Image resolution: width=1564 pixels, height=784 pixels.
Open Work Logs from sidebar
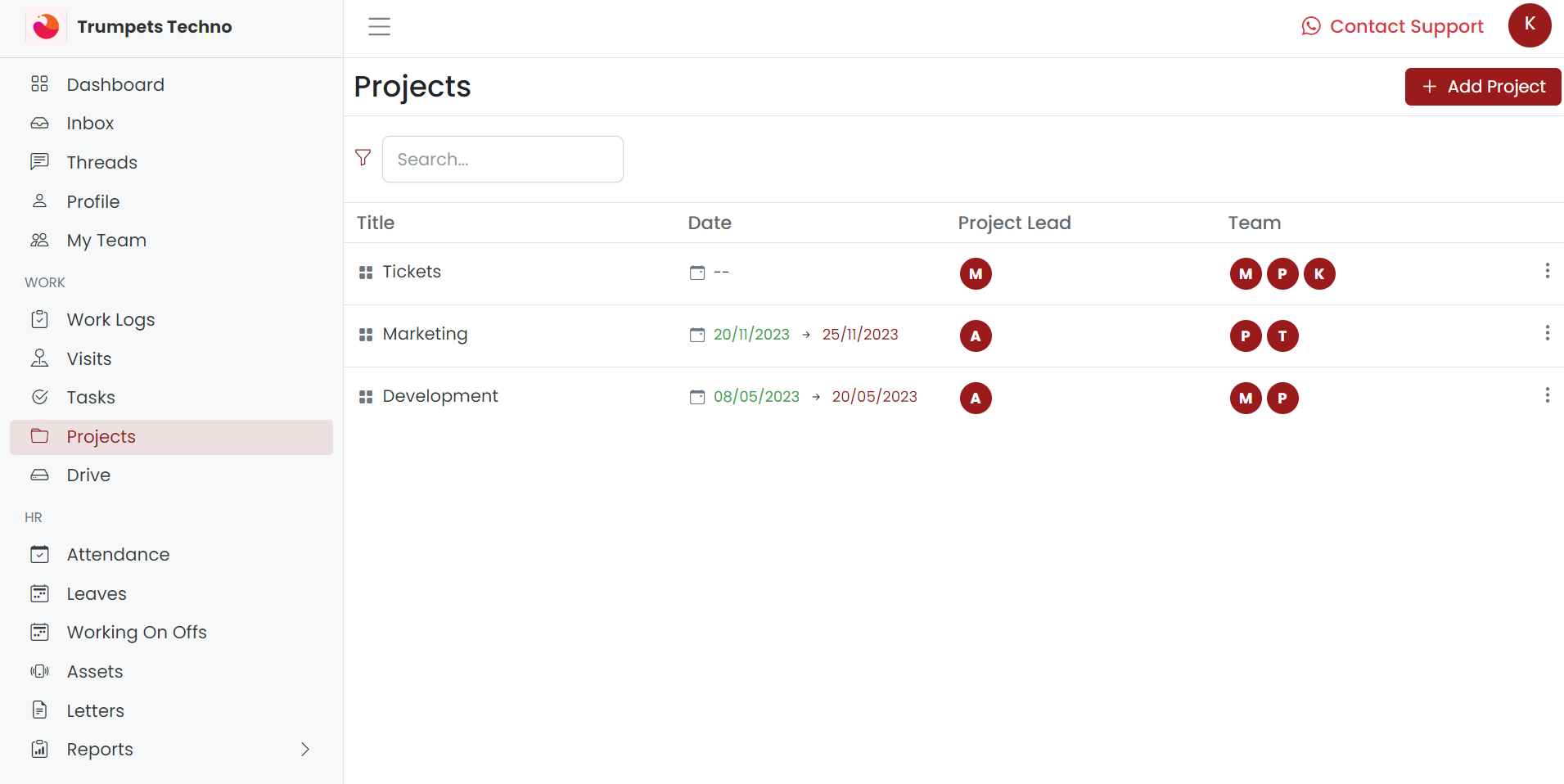click(110, 319)
